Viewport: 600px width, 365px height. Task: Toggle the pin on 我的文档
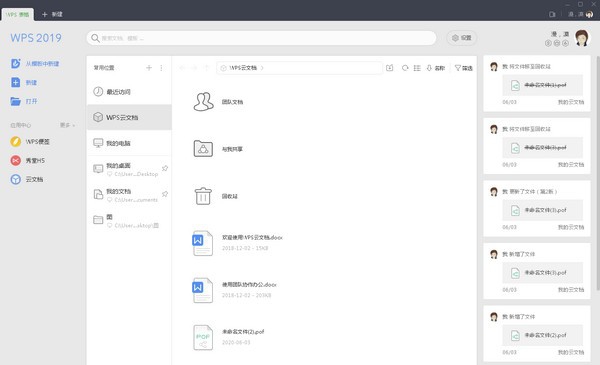[x=165, y=194]
